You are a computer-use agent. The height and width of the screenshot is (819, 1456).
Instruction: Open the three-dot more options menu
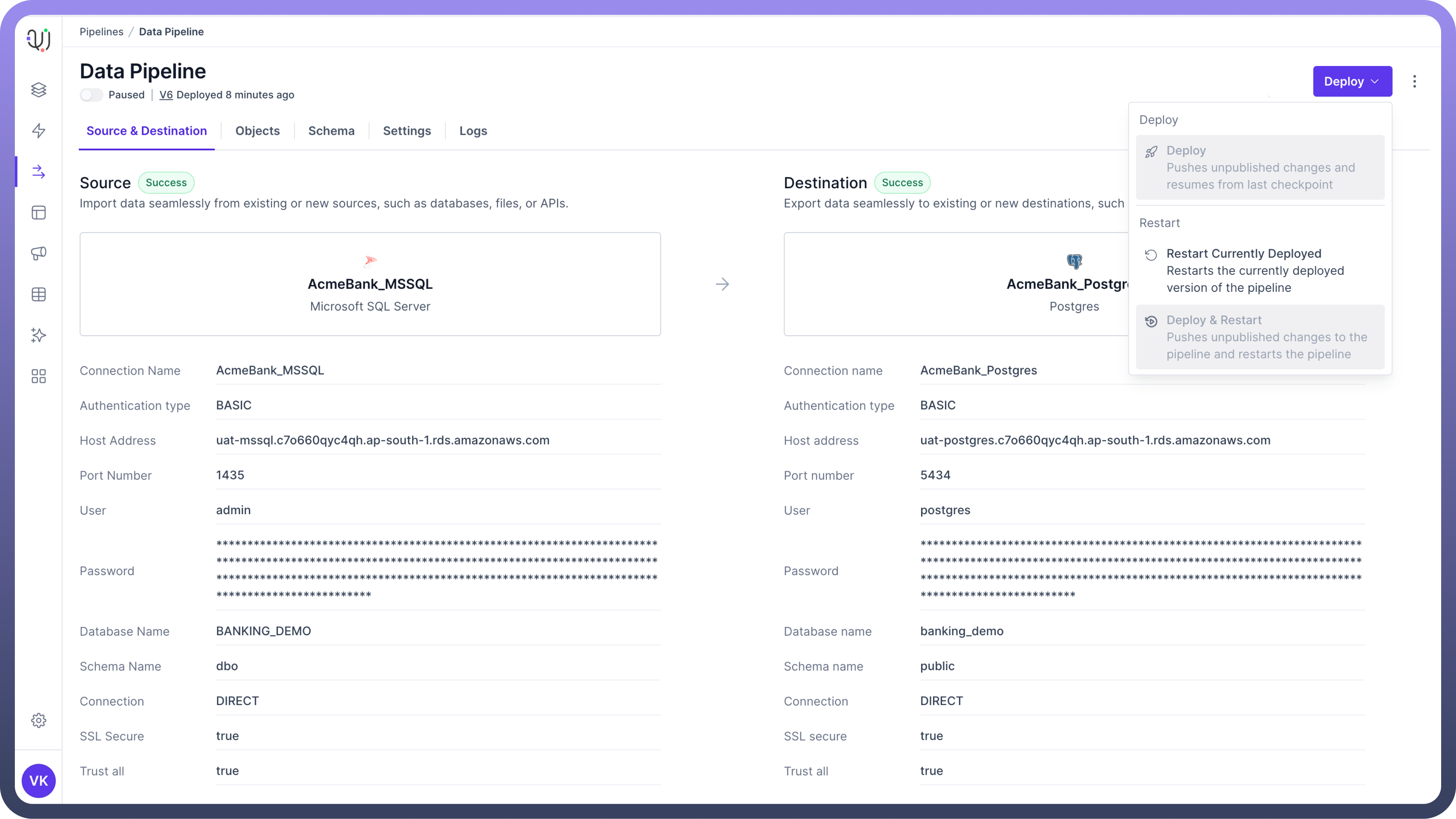(x=1414, y=81)
